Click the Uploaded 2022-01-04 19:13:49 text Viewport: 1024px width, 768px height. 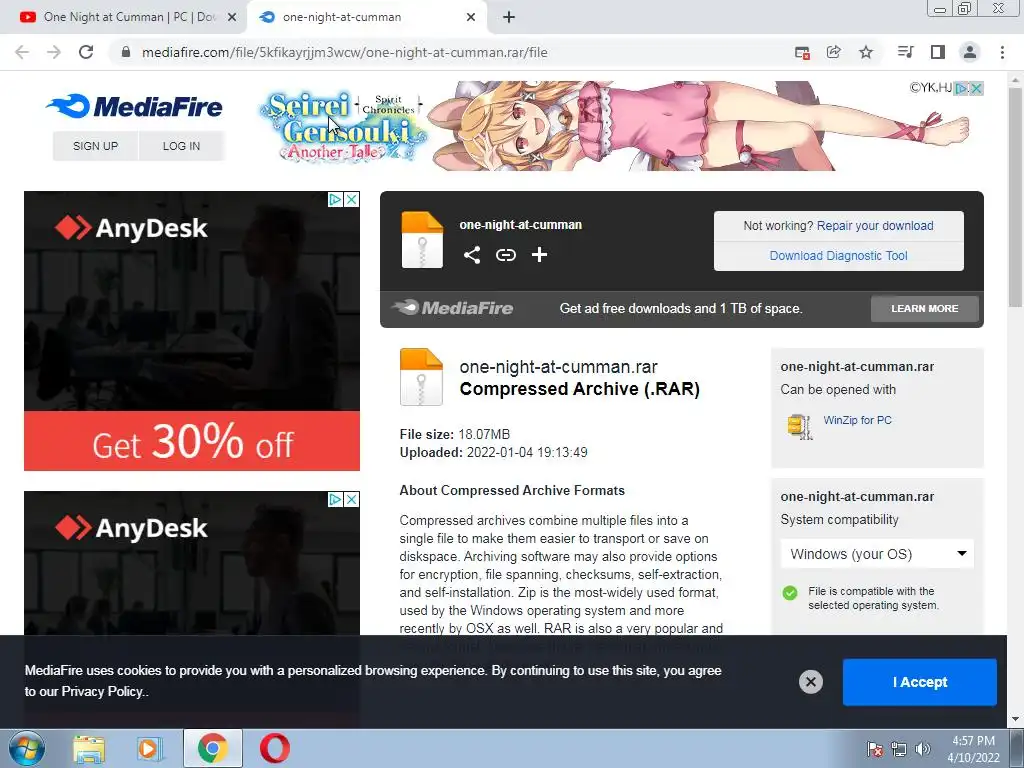coord(494,452)
